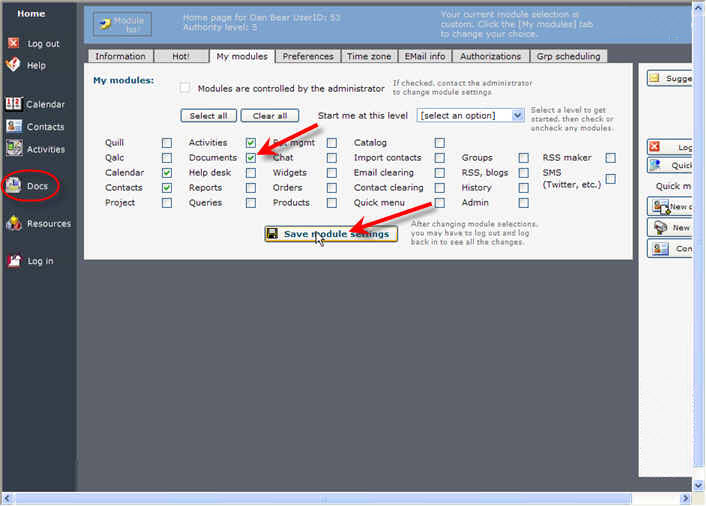This screenshot has width=706, height=506.
Task: Click the Select all button
Action: [x=208, y=116]
